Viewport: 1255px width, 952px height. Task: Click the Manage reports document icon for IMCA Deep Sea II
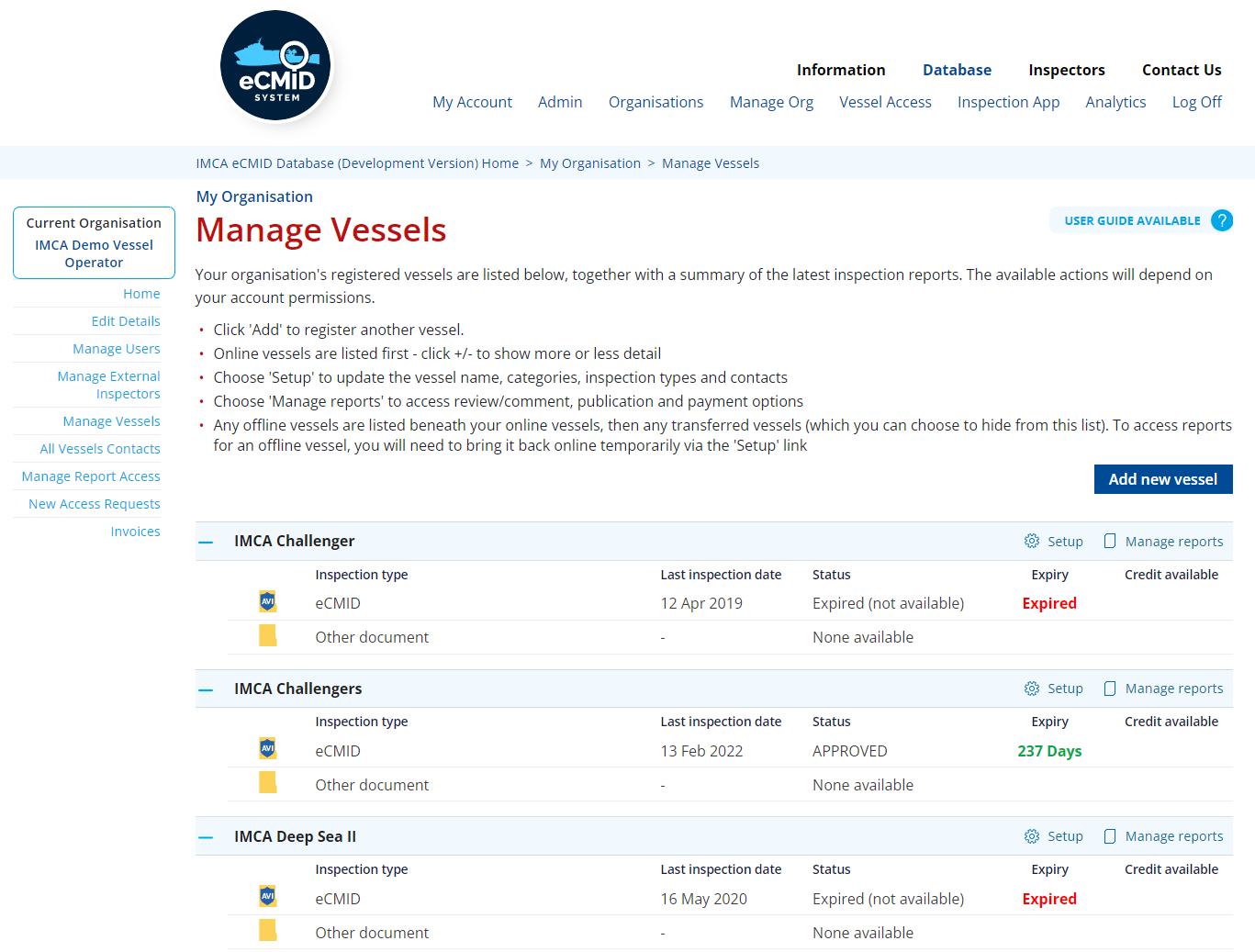(x=1110, y=836)
